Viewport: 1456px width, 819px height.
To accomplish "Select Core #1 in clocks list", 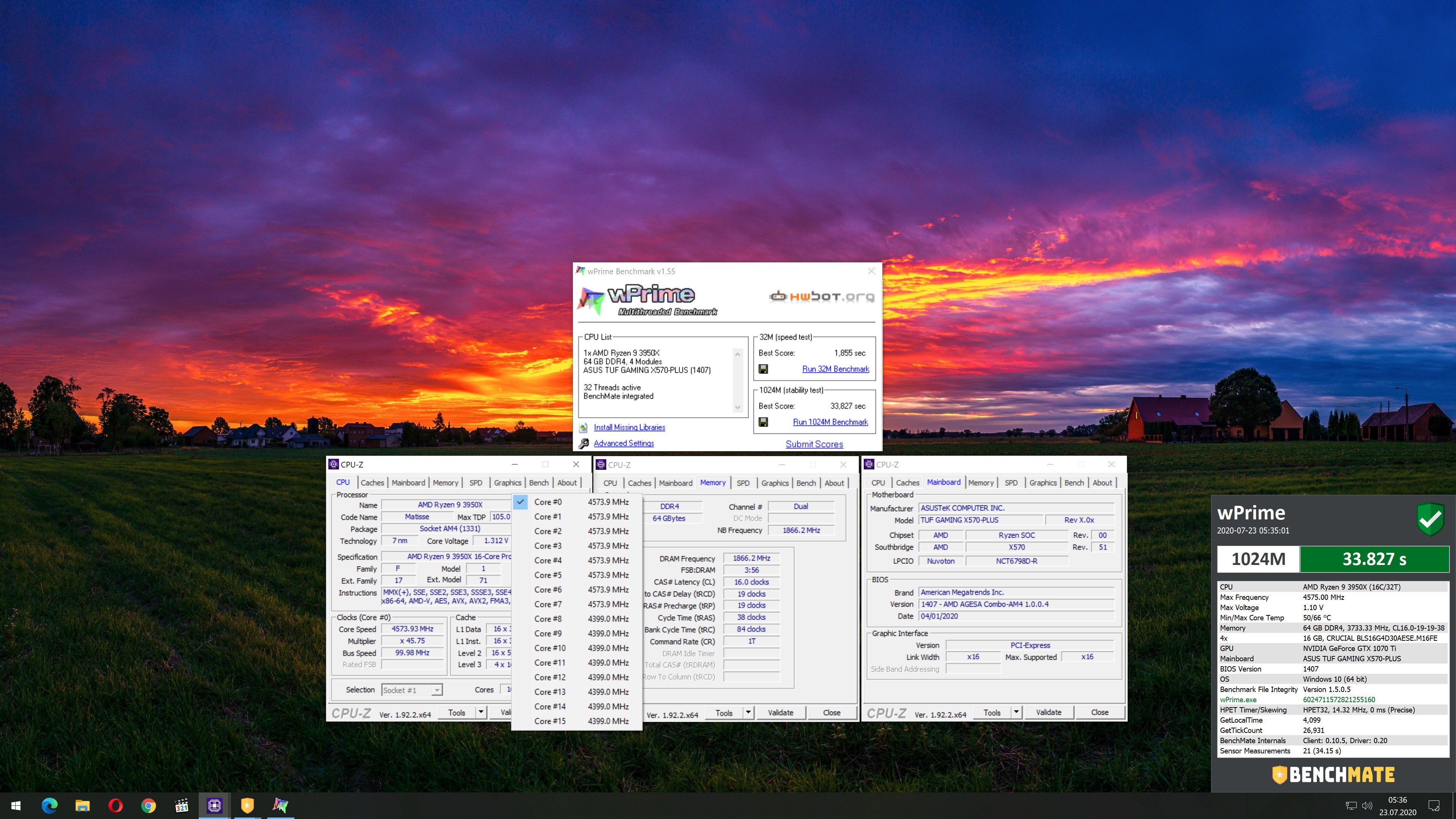I will coord(577,516).
